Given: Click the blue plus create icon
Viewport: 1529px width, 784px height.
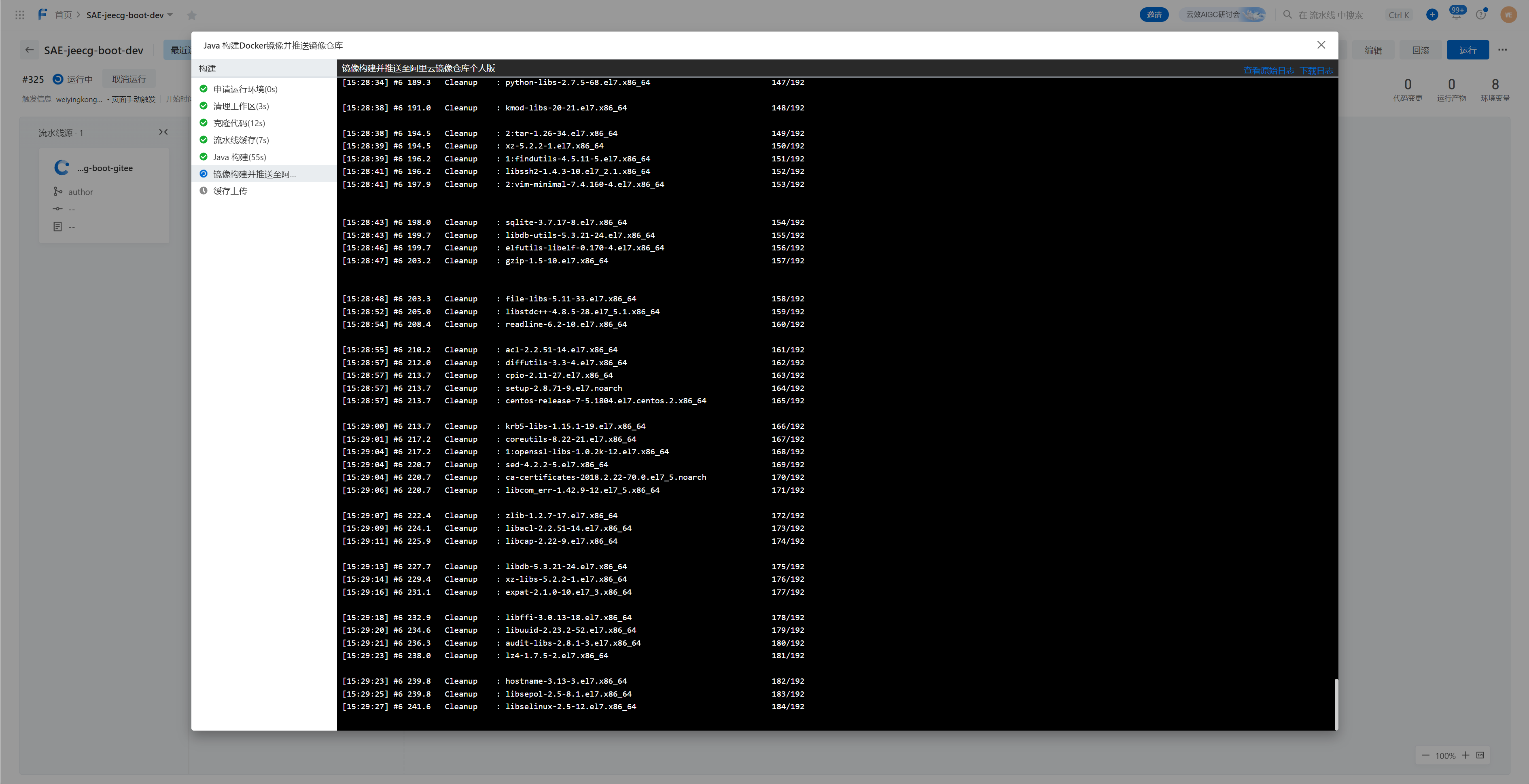Looking at the screenshot, I should 1432,14.
